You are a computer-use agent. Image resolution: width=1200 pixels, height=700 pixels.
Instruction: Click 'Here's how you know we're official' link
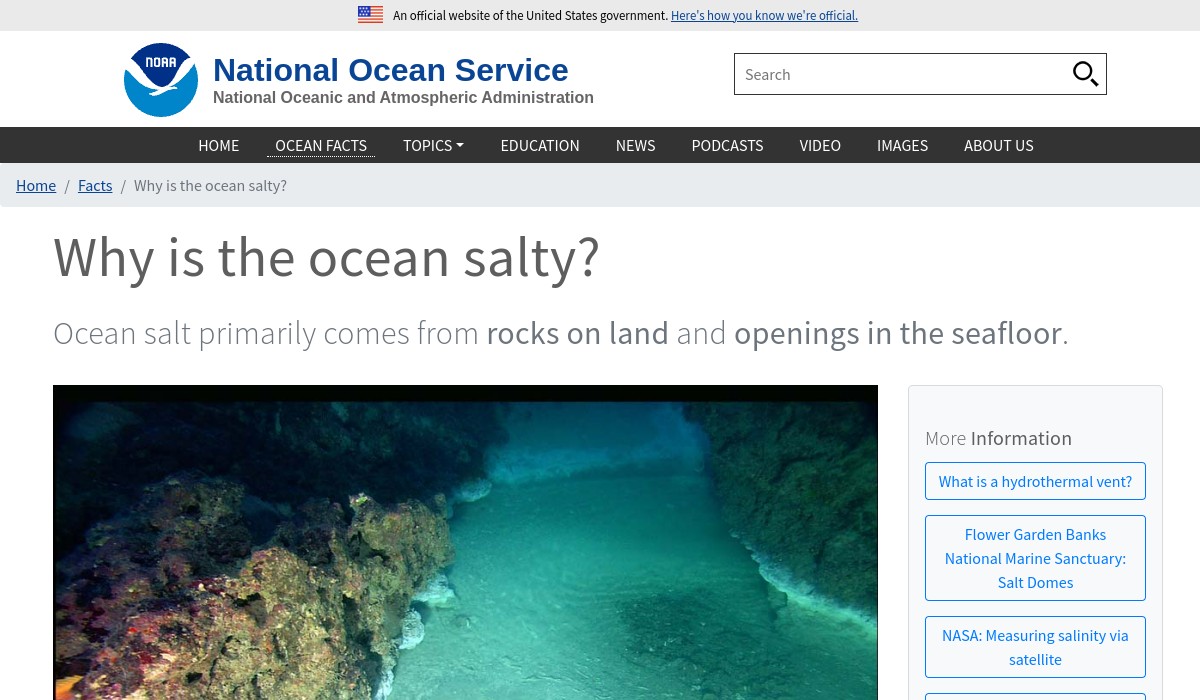click(764, 15)
